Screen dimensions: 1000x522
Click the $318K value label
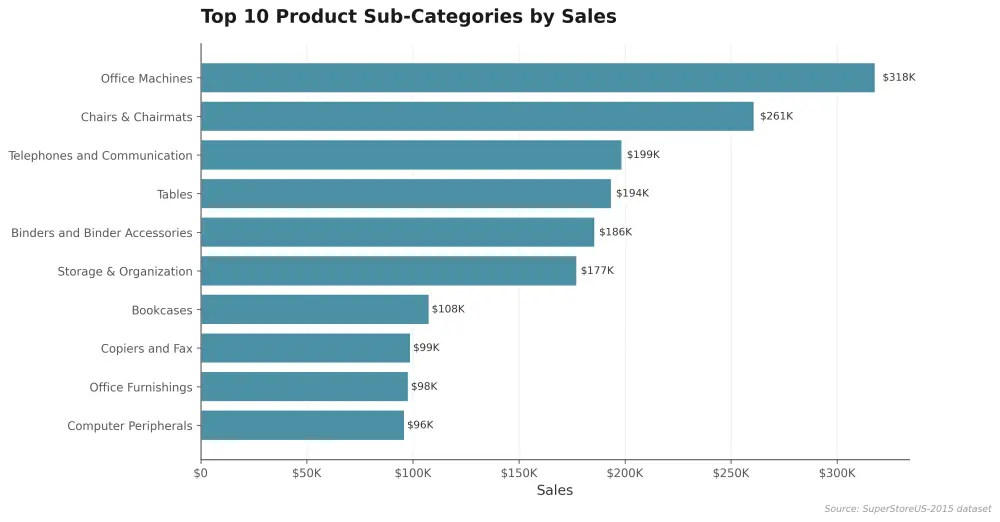coord(899,77)
